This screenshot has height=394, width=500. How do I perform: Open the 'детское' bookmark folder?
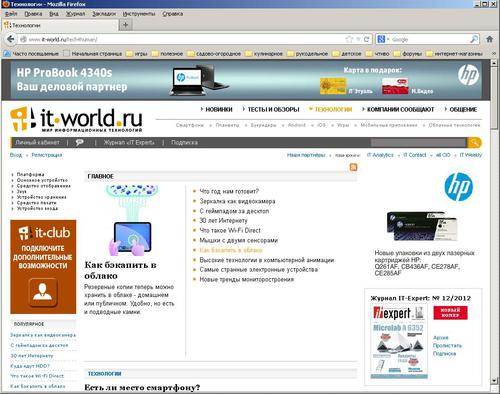[x=347, y=53]
